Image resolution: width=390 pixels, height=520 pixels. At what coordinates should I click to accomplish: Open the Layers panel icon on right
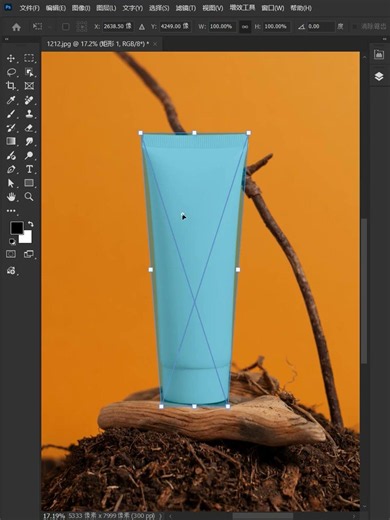(379, 77)
